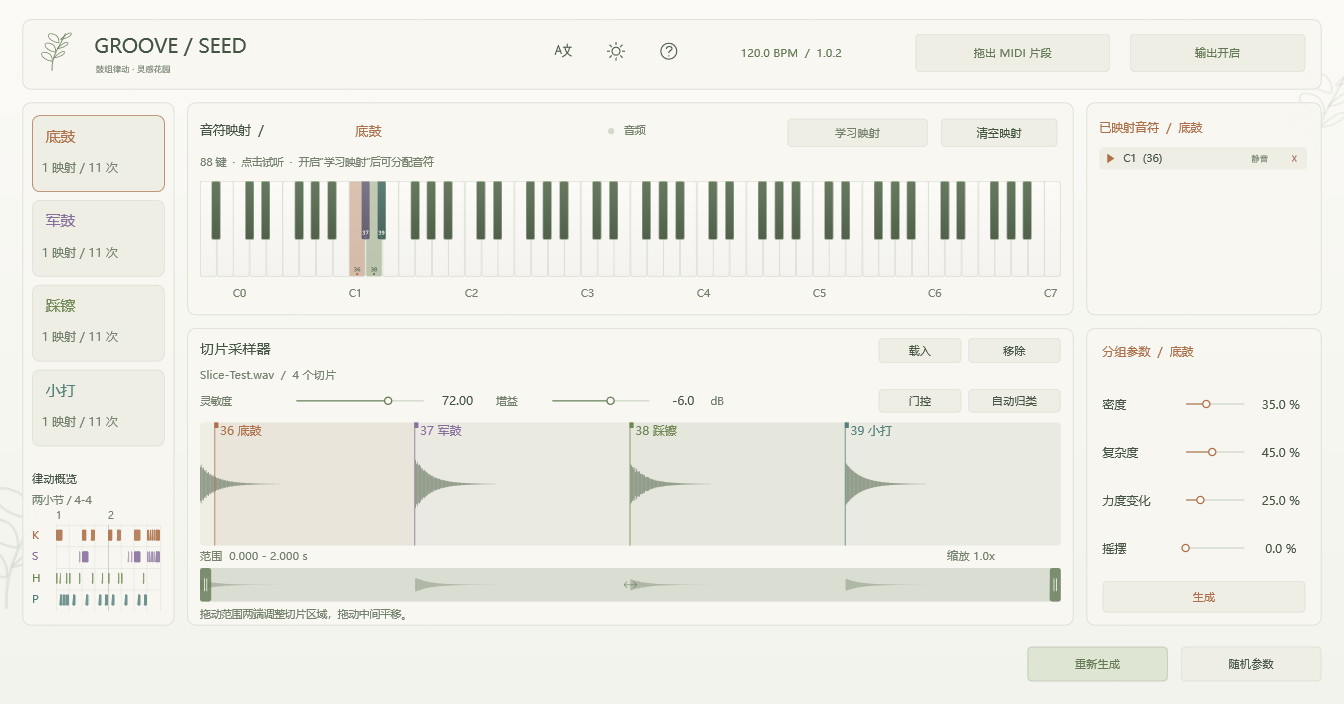
Task: Click the H hi-hat row in groove overview
Action: coord(96,578)
